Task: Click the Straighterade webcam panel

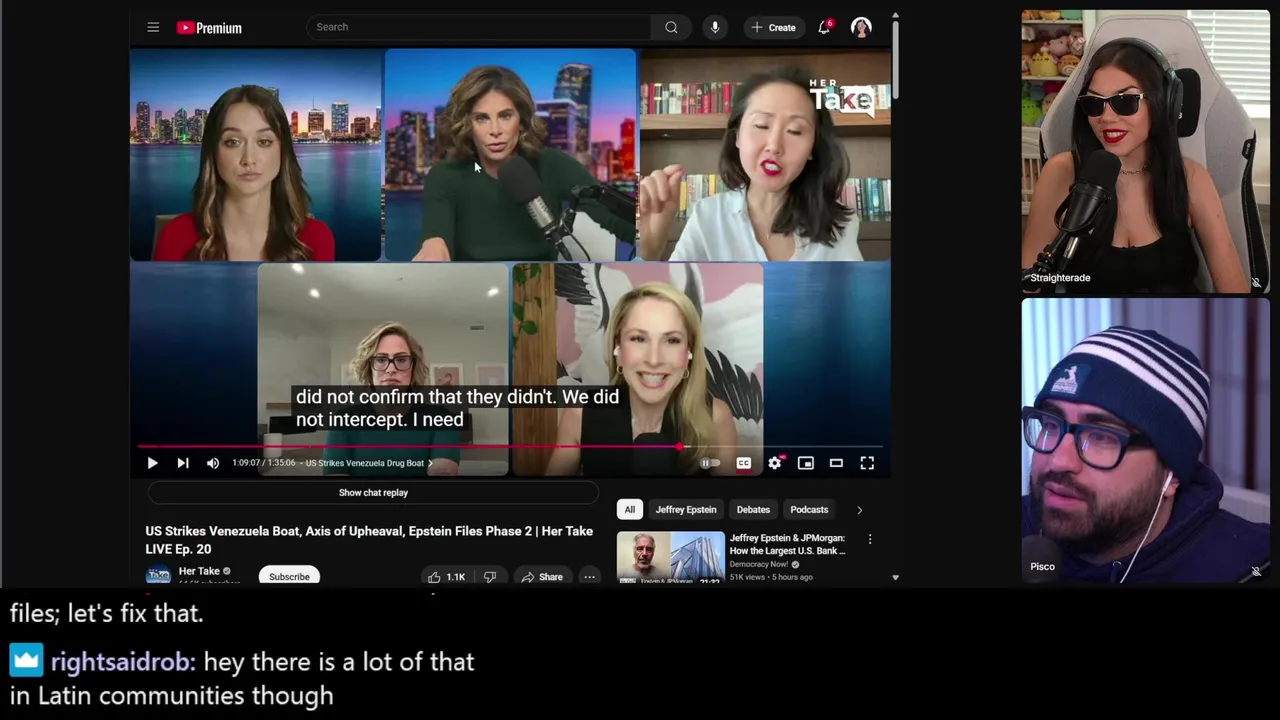Action: point(1145,151)
